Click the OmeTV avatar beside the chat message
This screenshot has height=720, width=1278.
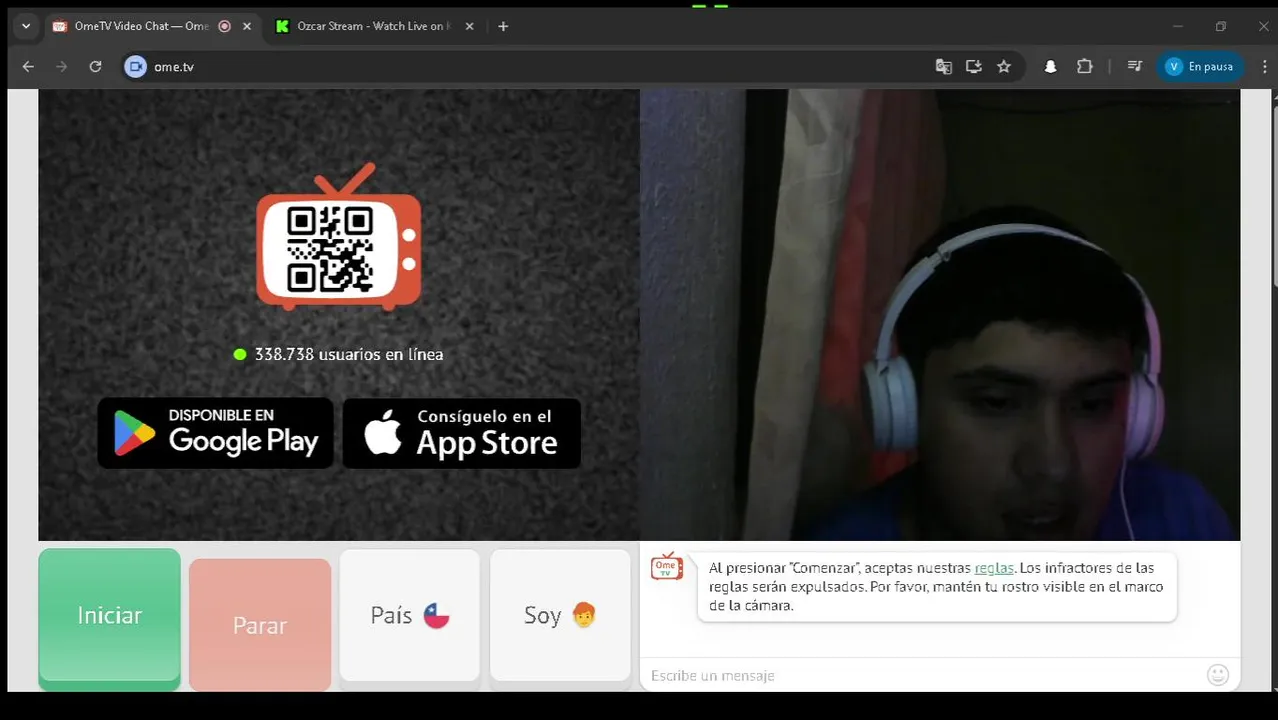click(667, 567)
